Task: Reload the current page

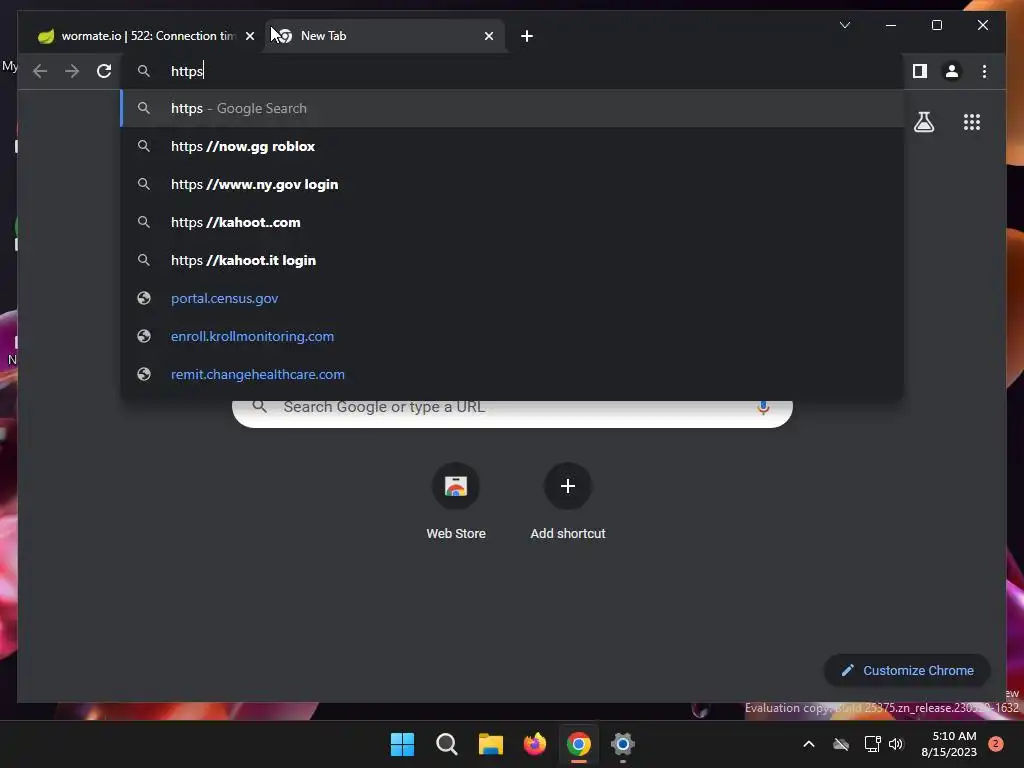Action: point(104,71)
